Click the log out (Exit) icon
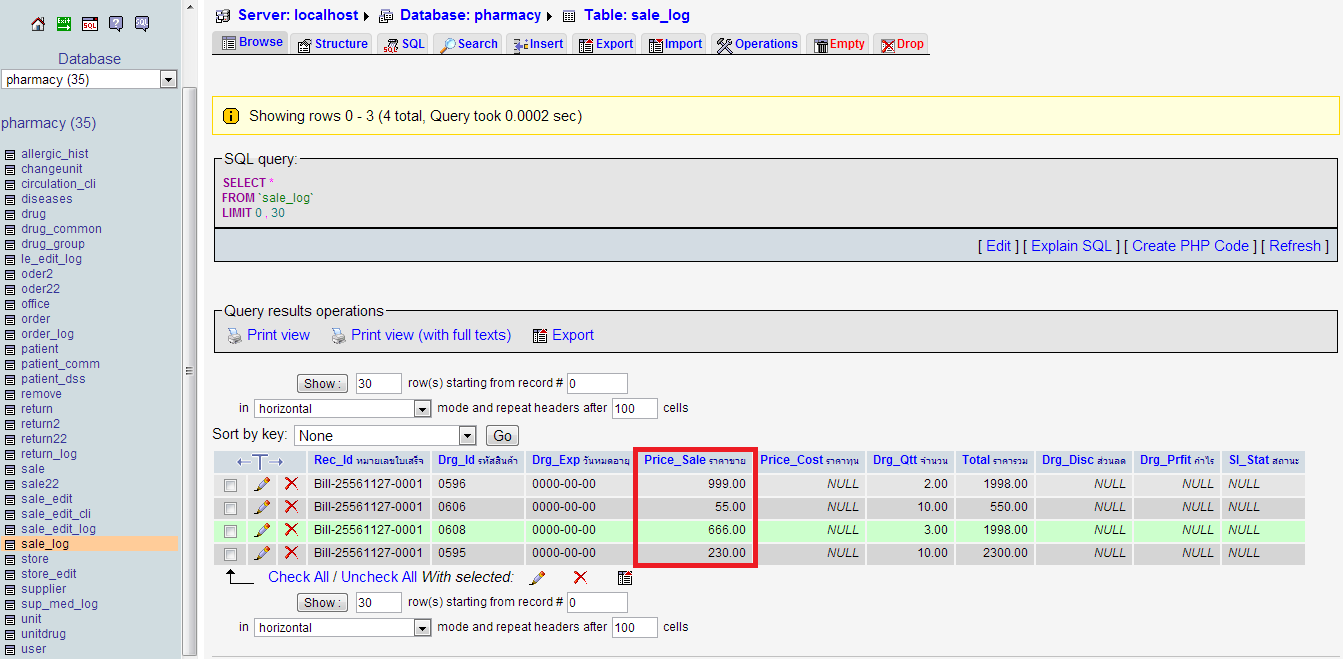This screenshot has width=1343, height=659. click(64, 24)
